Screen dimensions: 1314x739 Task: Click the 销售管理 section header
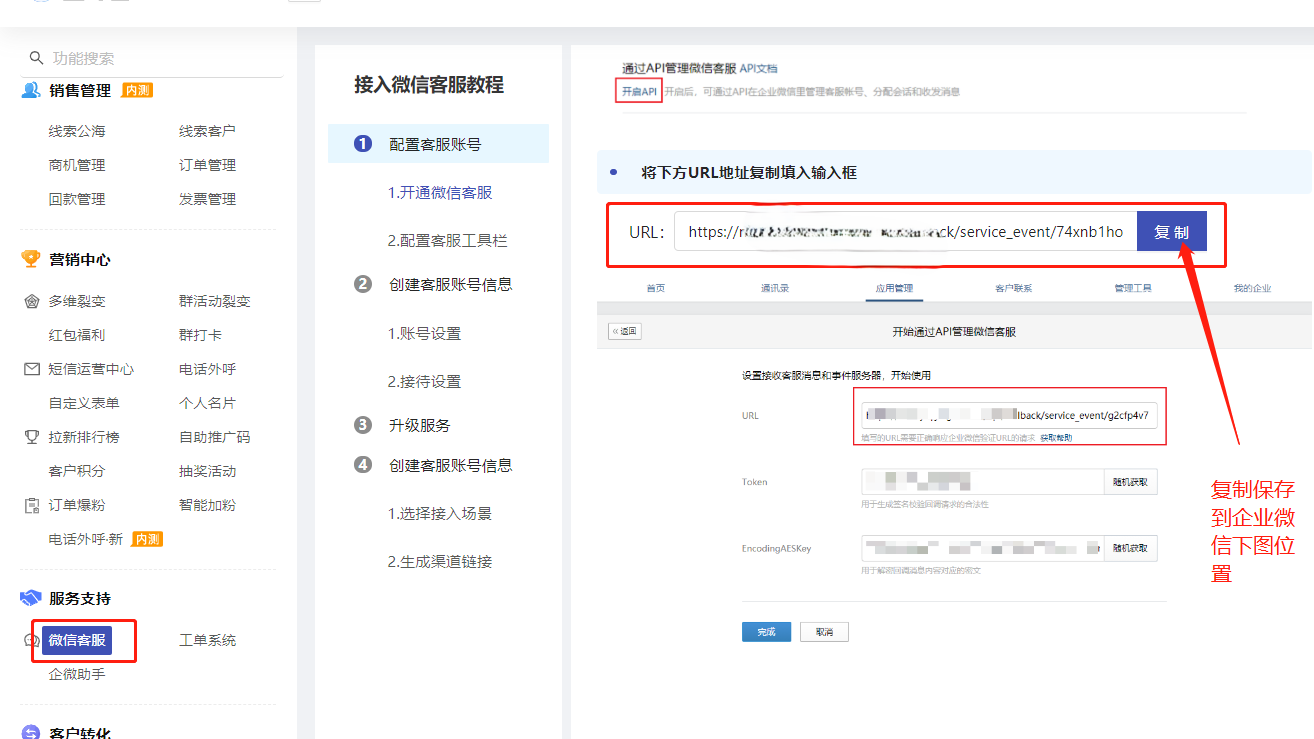[x=80, y=90]
